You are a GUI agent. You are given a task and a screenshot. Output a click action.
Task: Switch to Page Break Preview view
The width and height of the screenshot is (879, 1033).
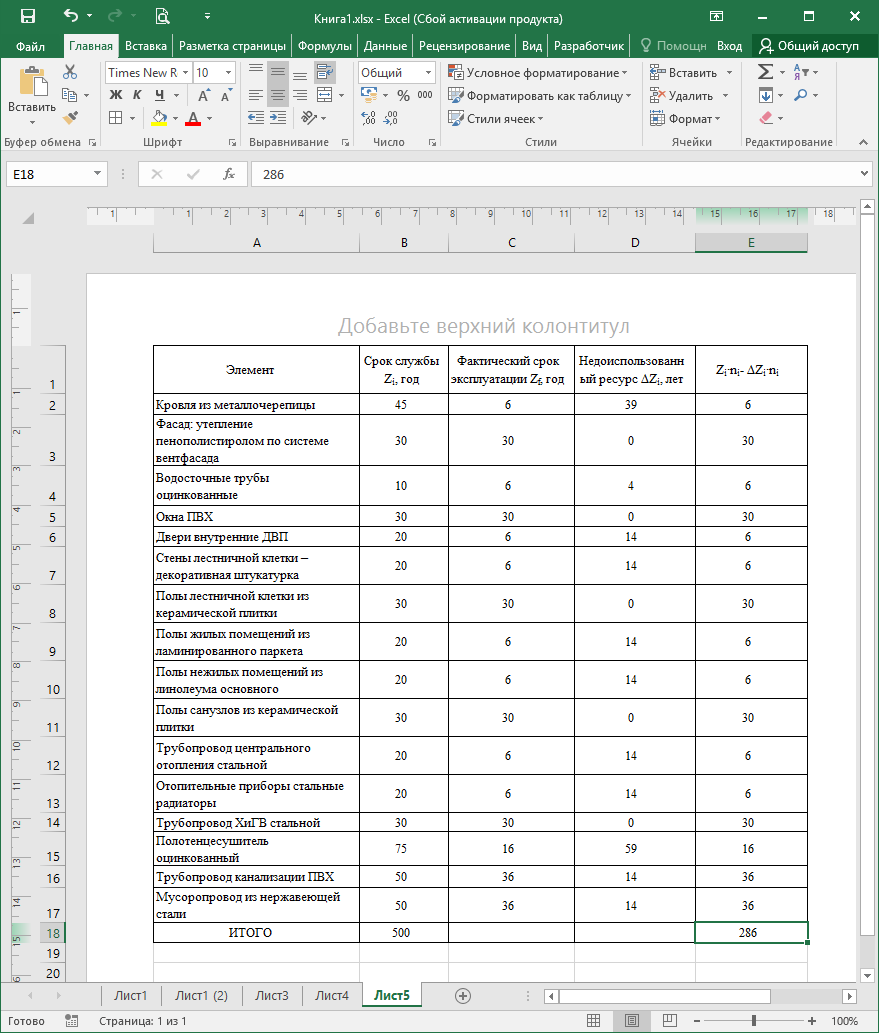[x=669, y=1020]
